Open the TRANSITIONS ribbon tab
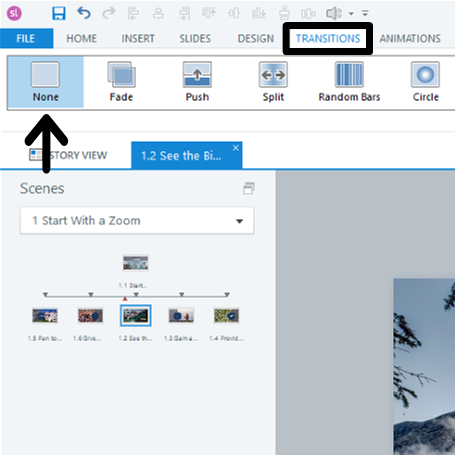The image size is (455, 455). [x=328, y=39]
